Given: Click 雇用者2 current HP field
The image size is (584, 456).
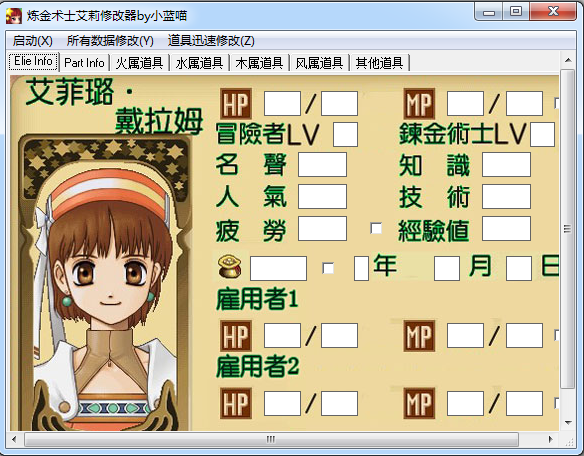Looking at the screenshot, I should pyautogui.click(x=282, y=403).
